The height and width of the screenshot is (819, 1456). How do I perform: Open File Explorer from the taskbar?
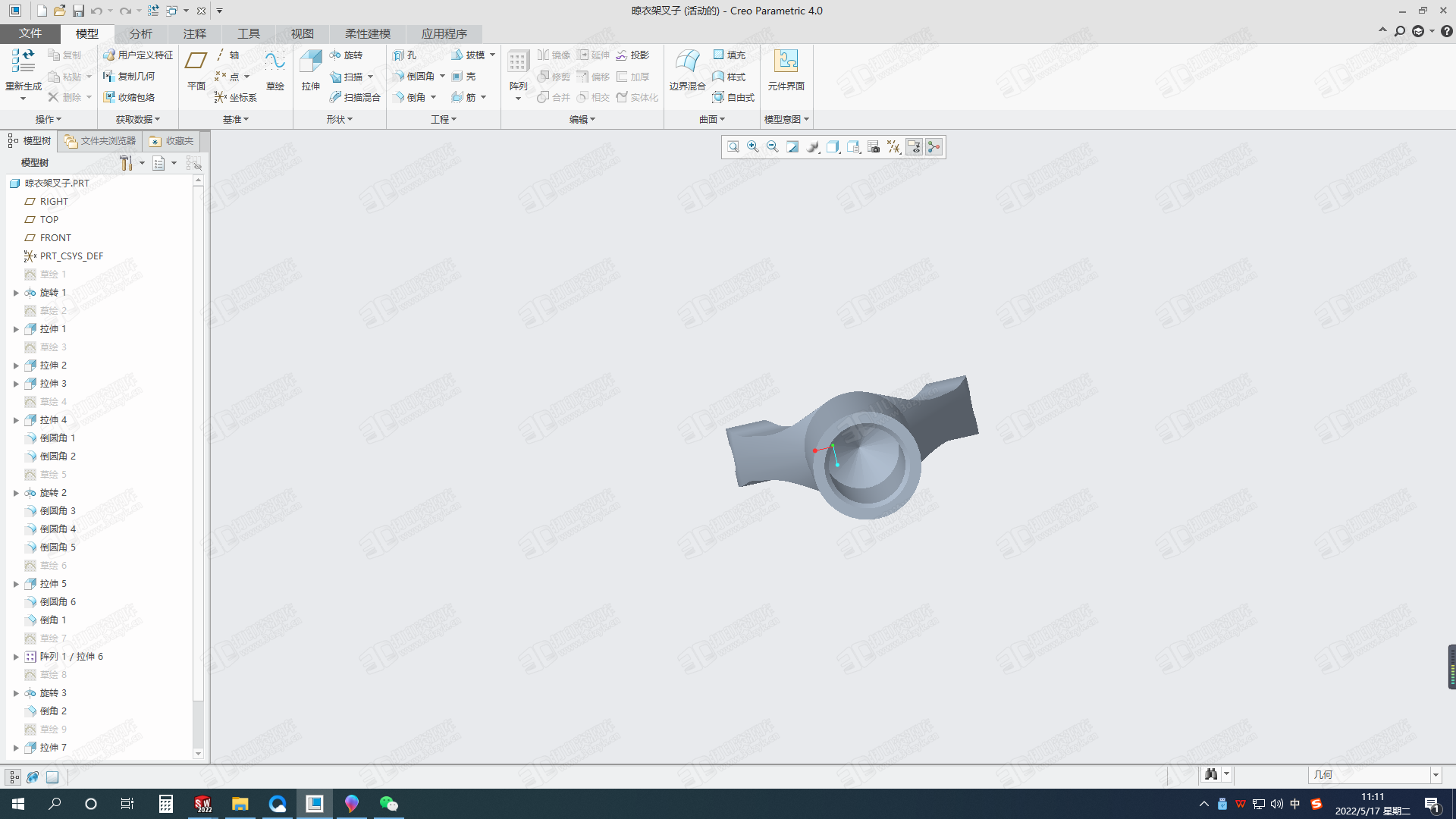[240, 804]
